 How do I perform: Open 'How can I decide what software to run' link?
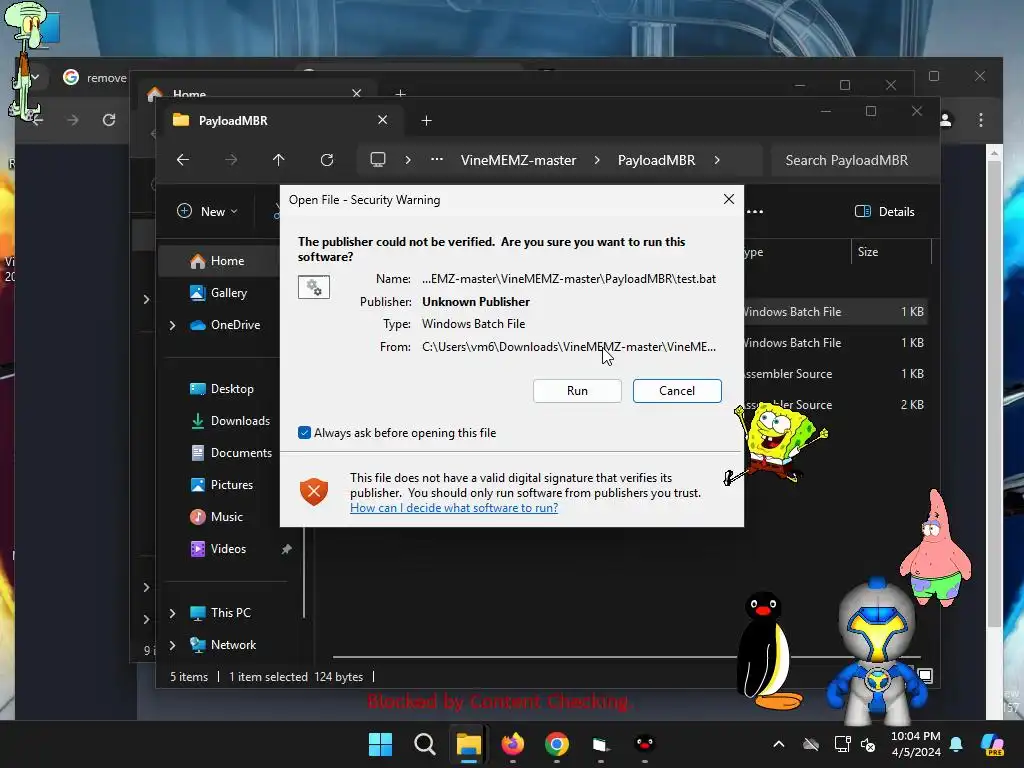(454, 508)
